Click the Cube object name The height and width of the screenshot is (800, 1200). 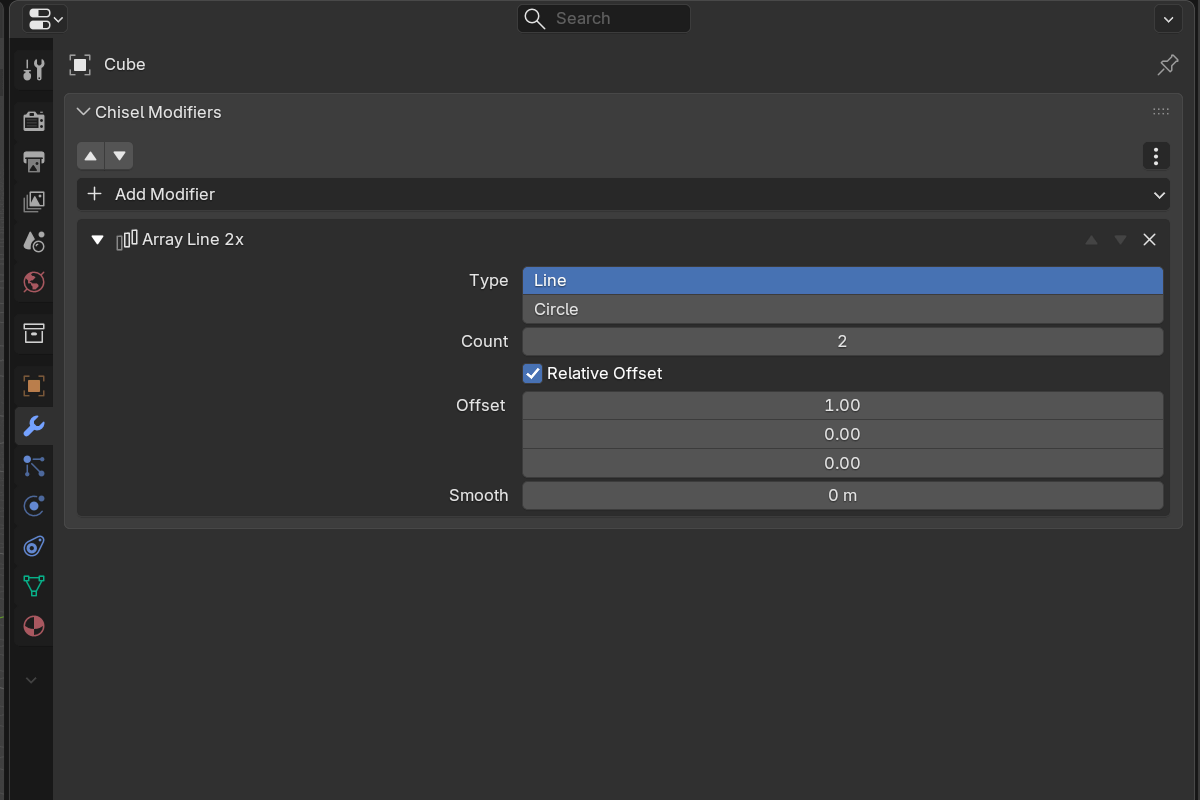(x=125, y=65)
